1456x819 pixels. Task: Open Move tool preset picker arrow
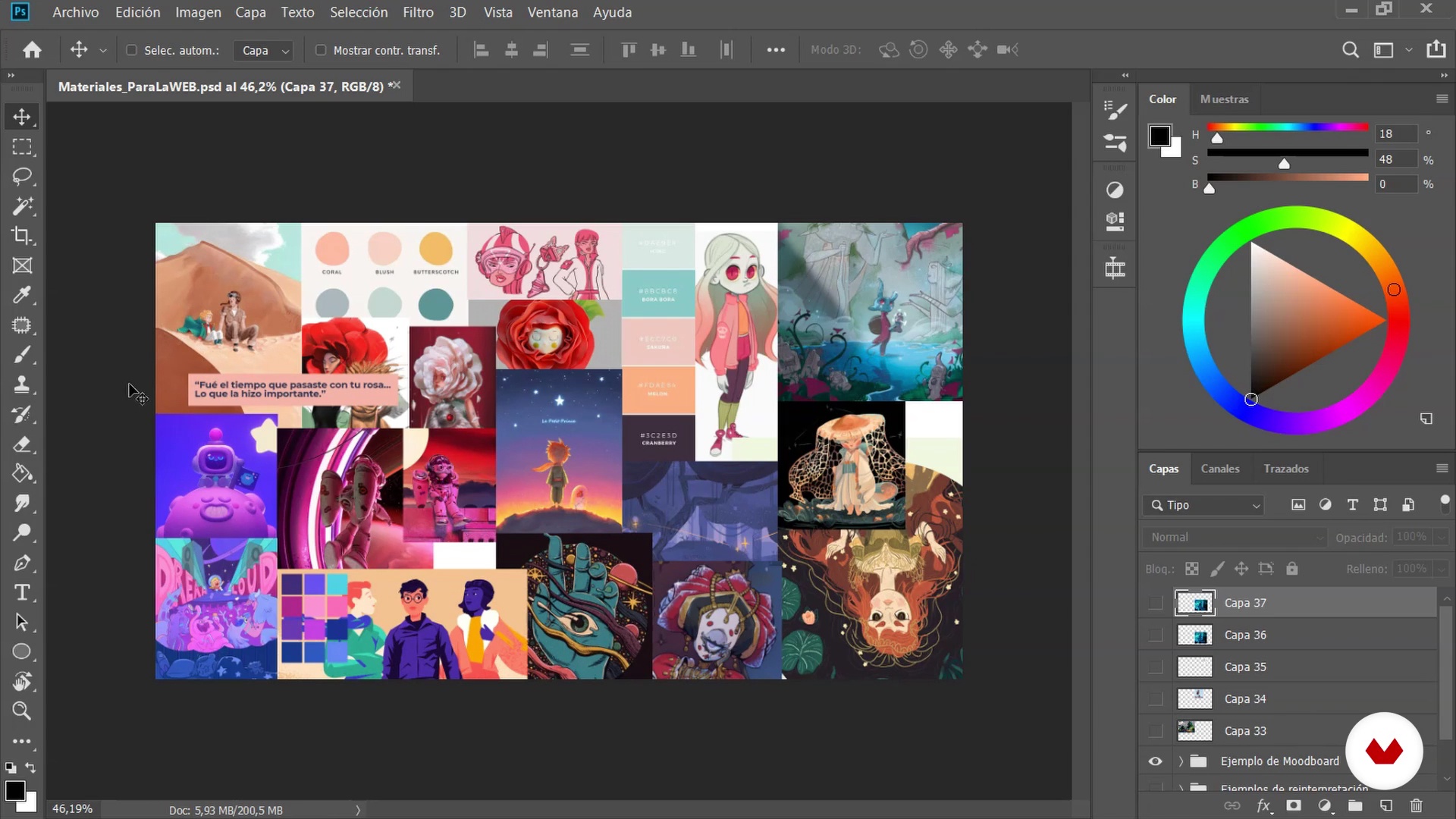click(x=103, y=50)
